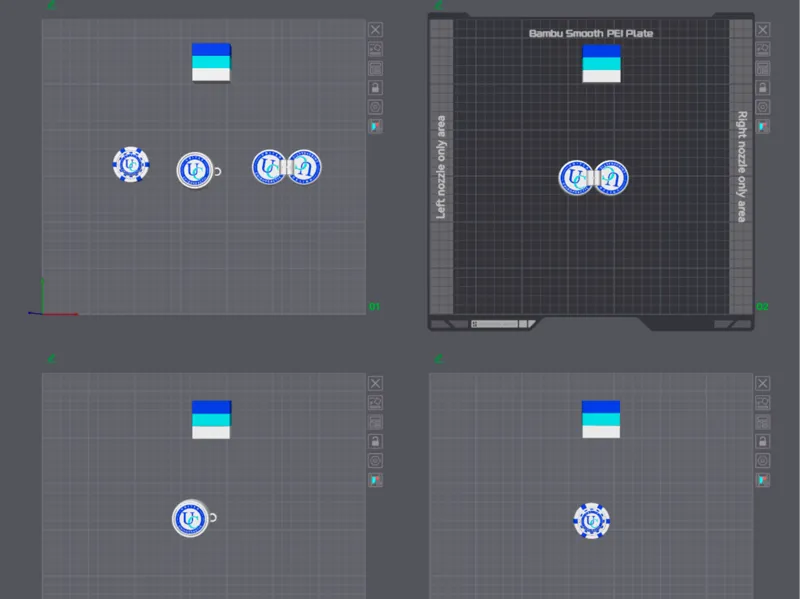
Task: Toggle the lock on bottom-left plate
Action: pos(376,441)
